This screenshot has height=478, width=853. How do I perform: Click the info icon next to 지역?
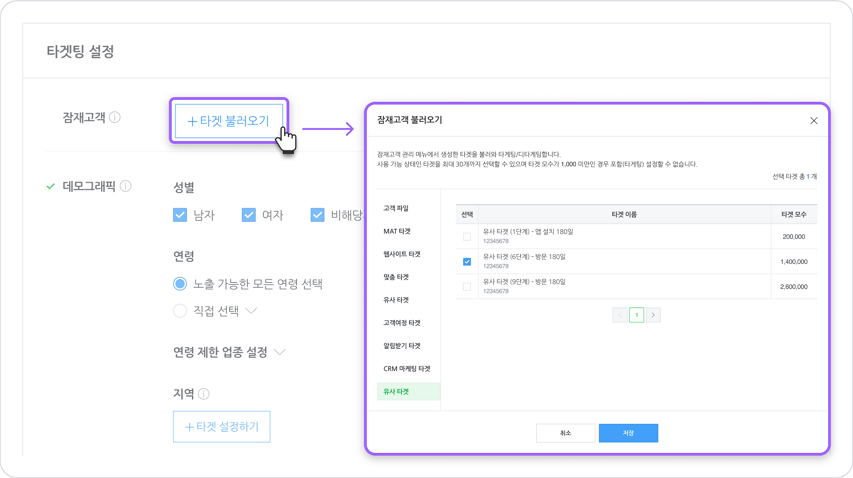pyautogui.click(x=204, y=394)
